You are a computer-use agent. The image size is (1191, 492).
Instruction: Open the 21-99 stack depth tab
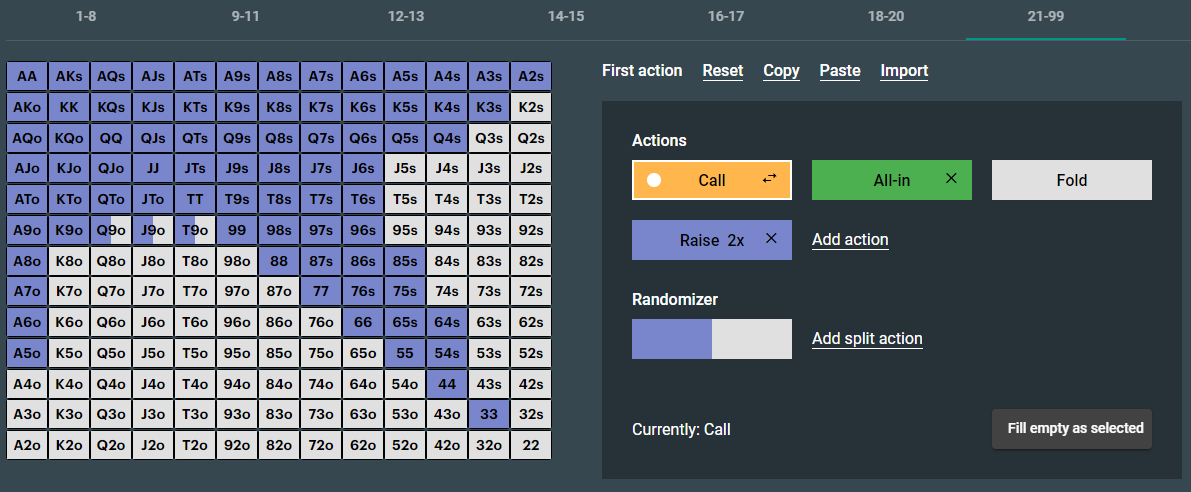1045,17
